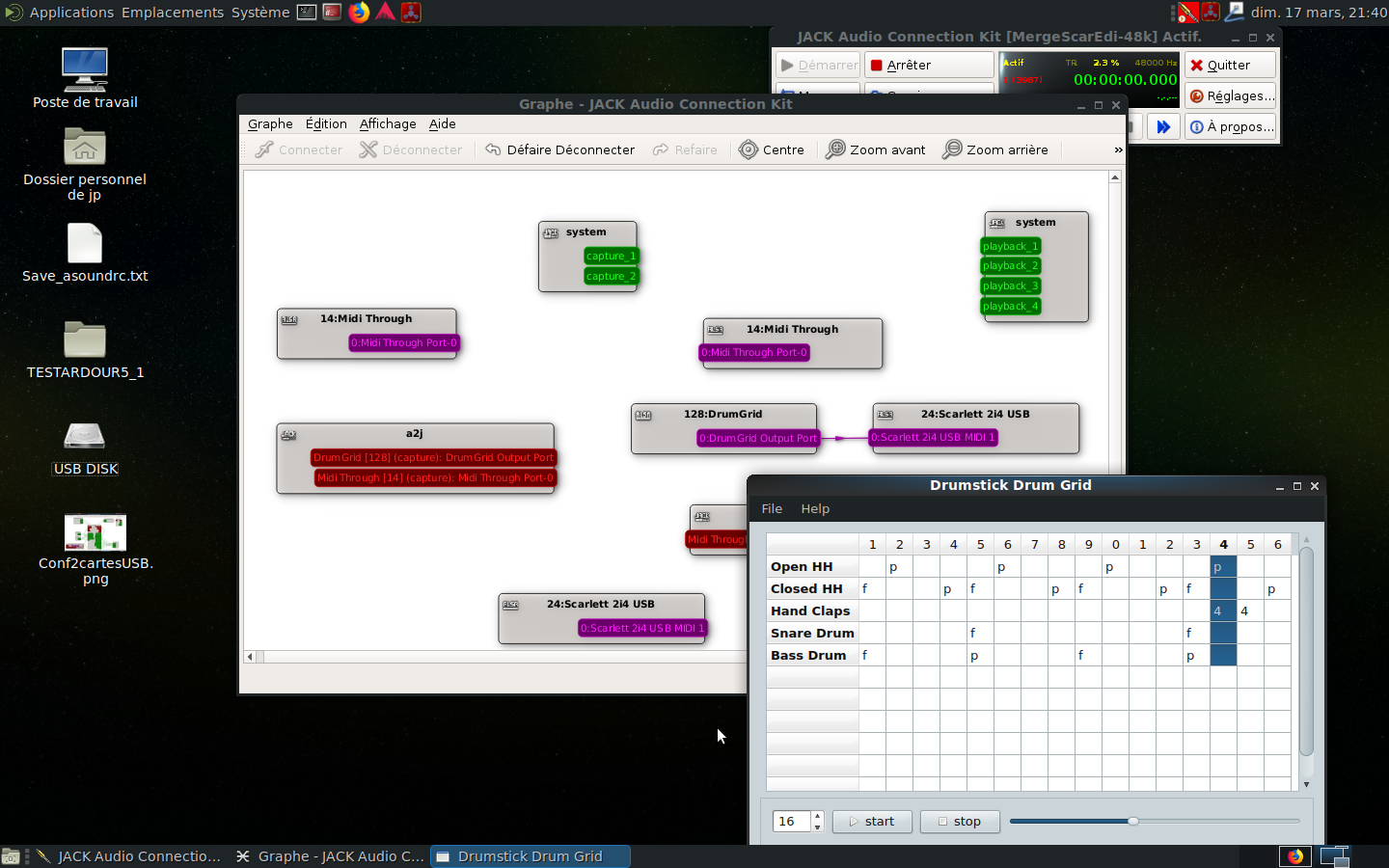Select the Bass Drum row header
Screen dimensions: 1389x868
pos(812,655)
